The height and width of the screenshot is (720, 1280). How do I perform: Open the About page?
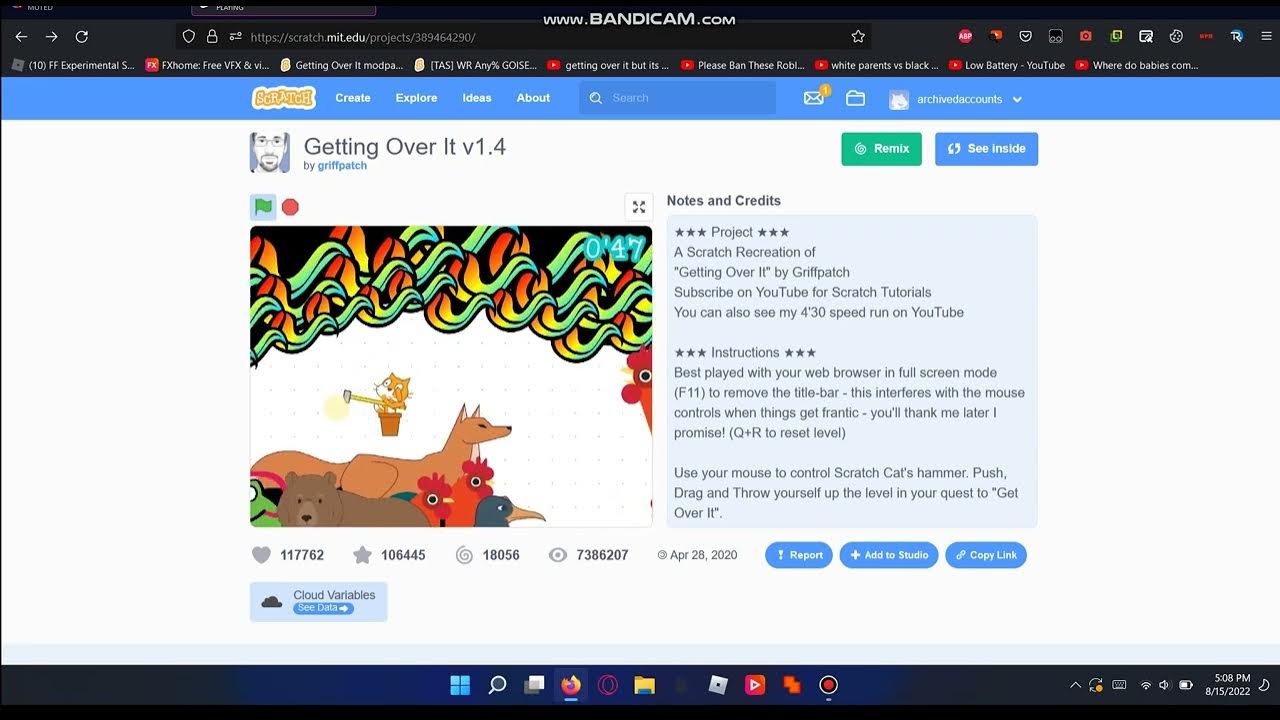(533, 98)
